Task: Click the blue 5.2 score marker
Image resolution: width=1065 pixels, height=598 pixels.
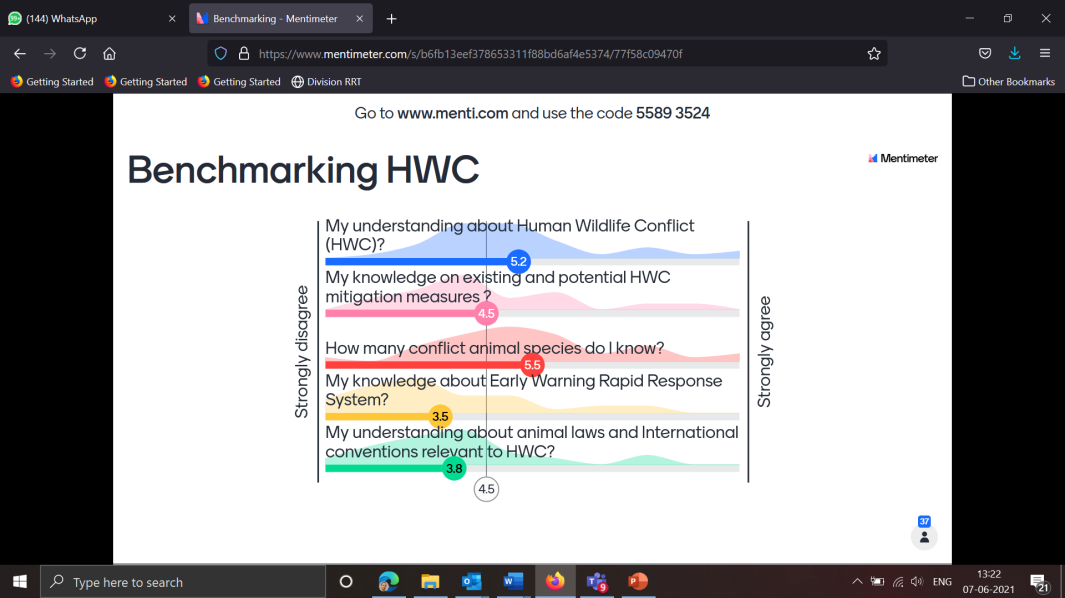Action: (518, 262)
